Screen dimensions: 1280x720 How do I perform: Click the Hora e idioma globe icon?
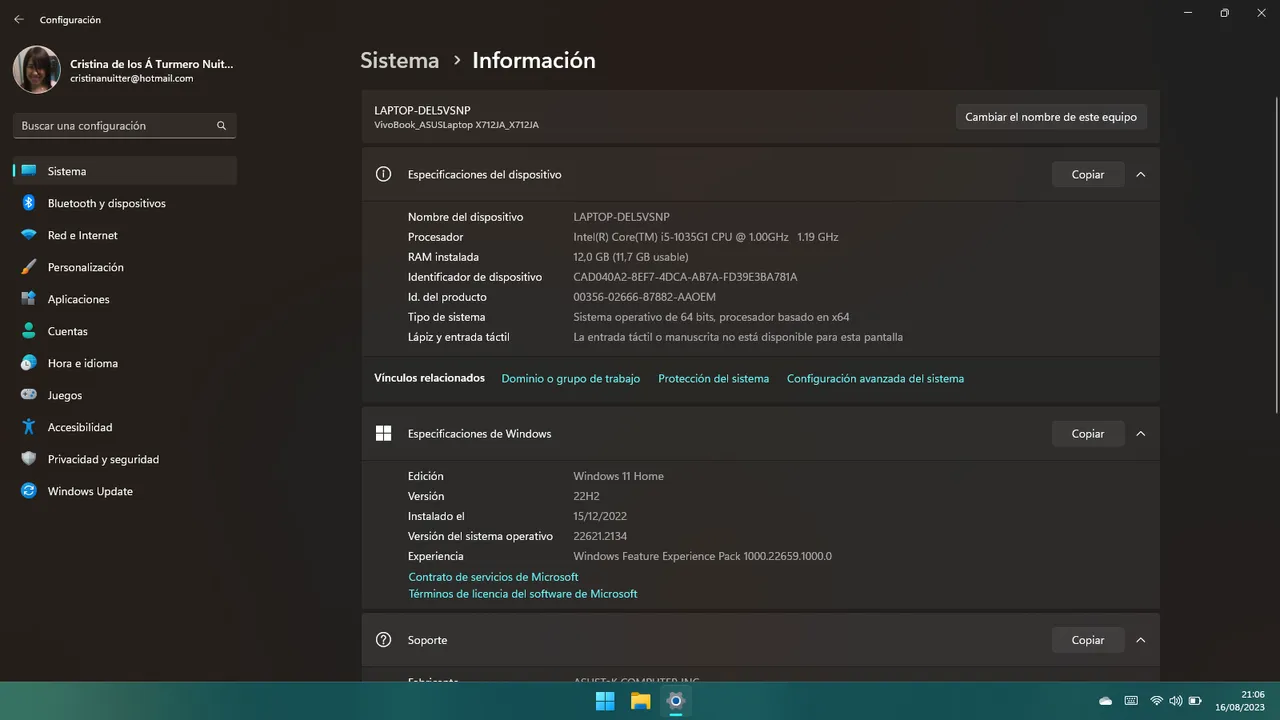tap(29, 363)
